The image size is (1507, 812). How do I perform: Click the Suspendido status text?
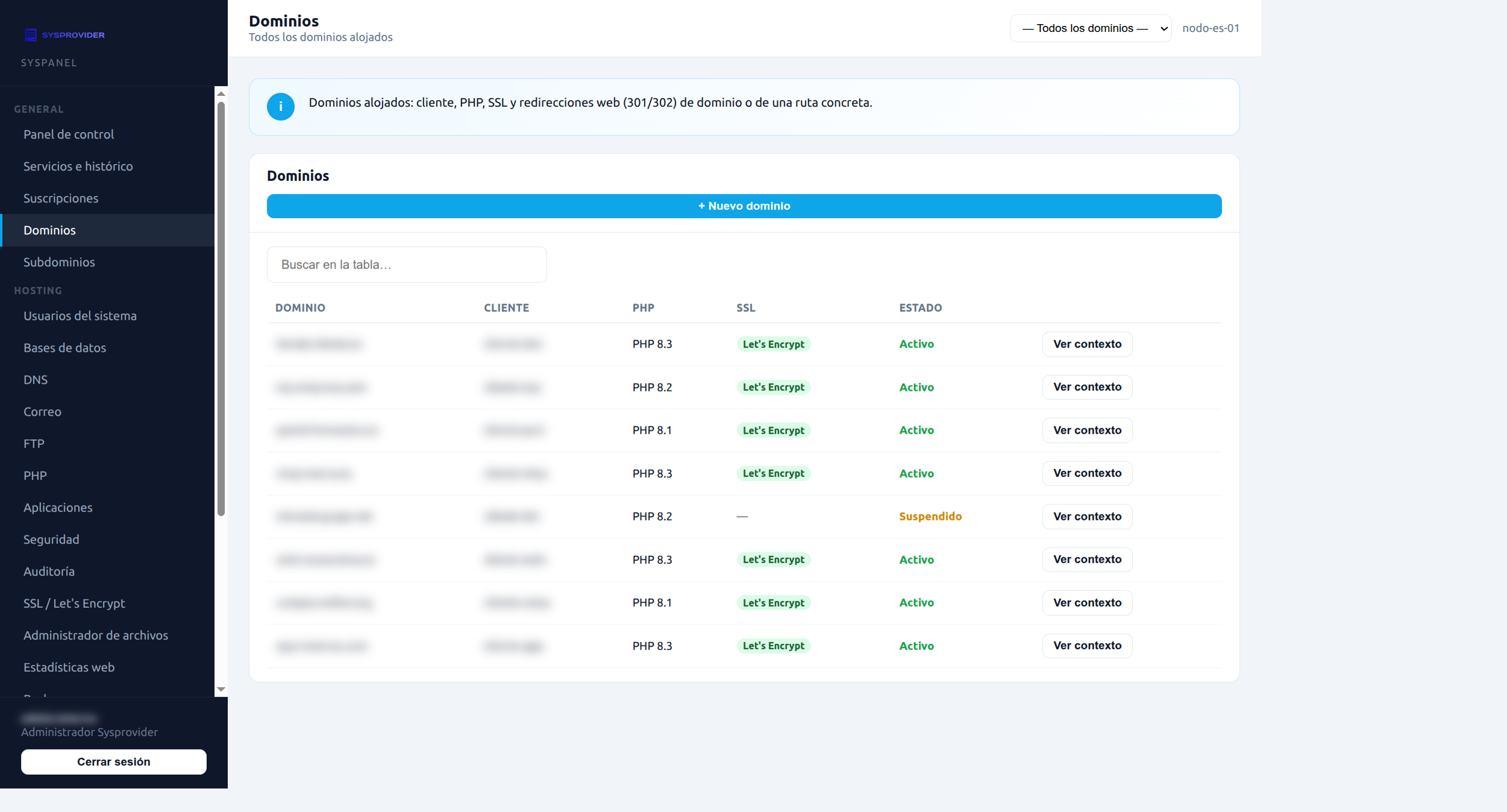(x=930, y=516)
